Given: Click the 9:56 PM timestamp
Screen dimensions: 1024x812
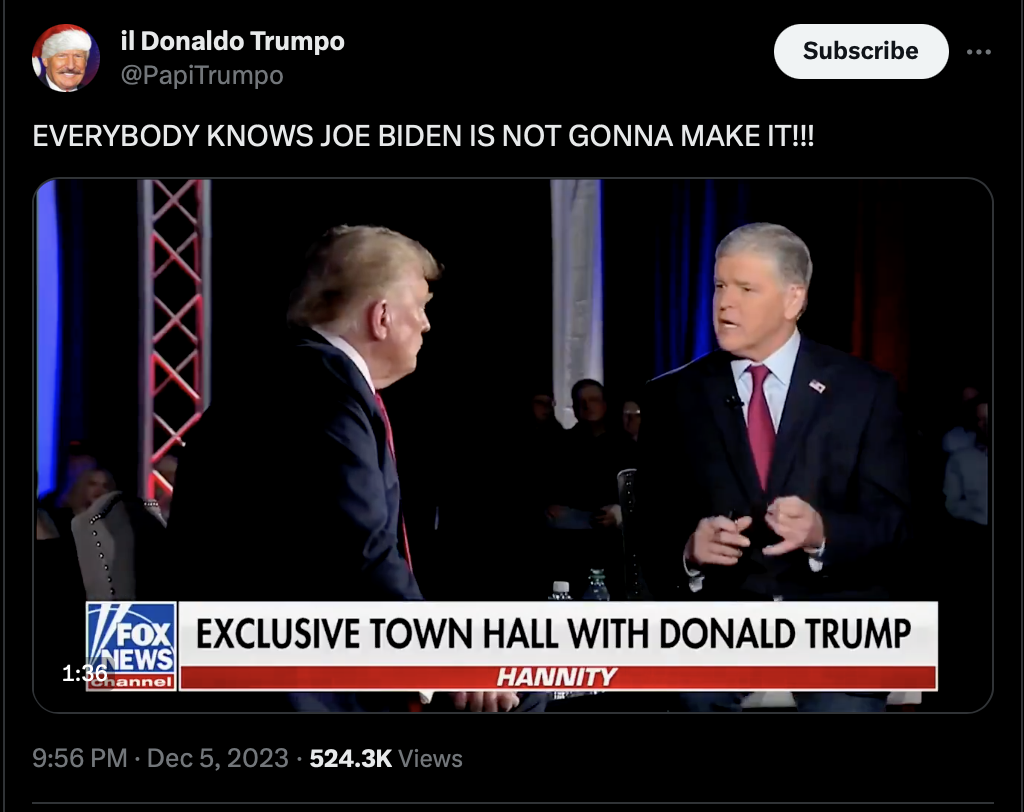Looking at the screenshot, I should click(80, 758).
